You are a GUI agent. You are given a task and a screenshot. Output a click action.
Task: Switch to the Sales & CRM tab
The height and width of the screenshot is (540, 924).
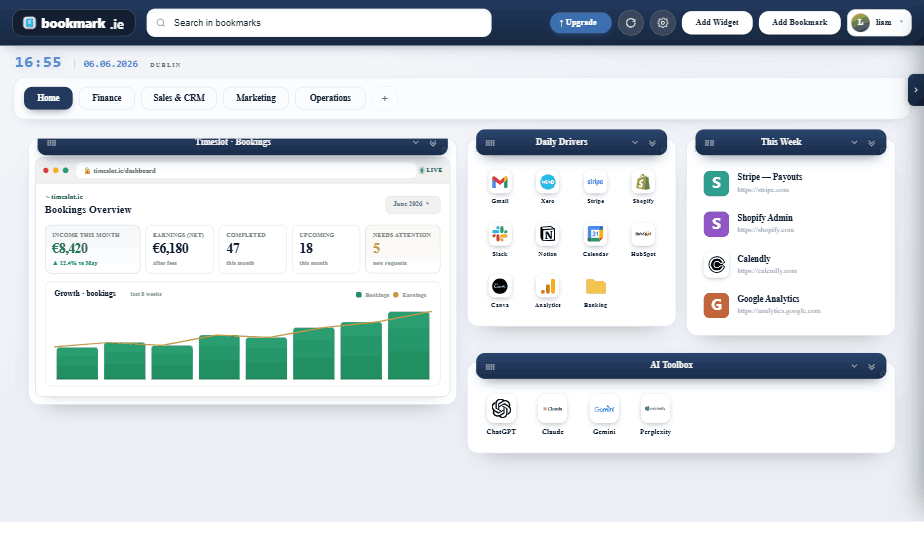(179, 98)
